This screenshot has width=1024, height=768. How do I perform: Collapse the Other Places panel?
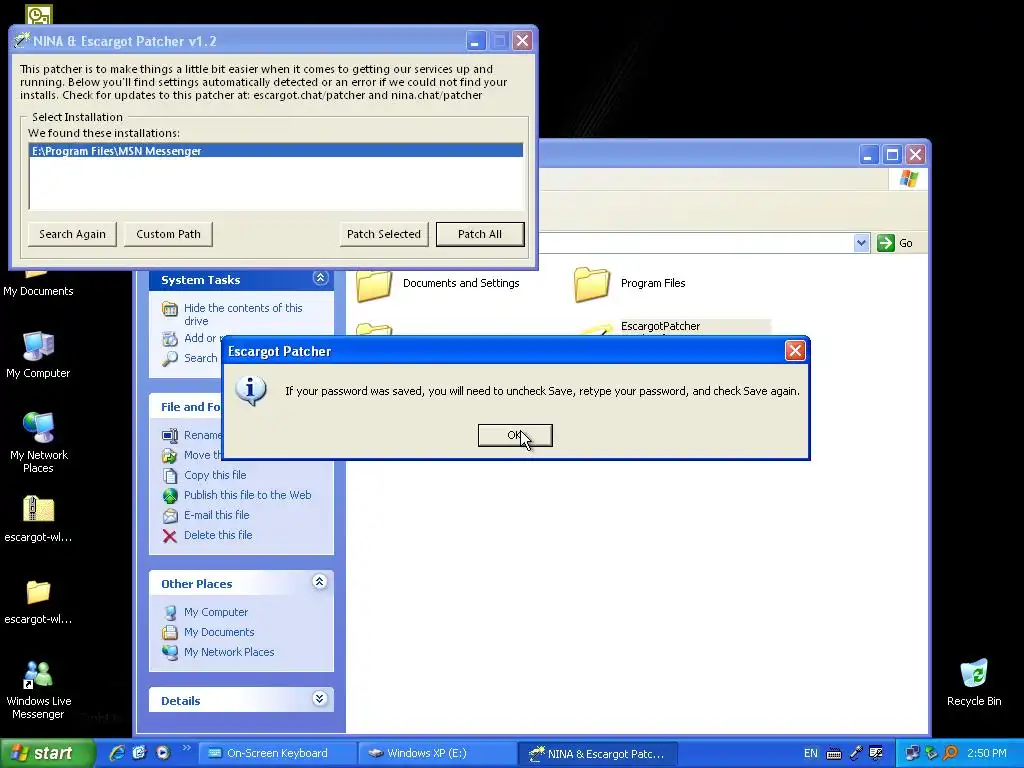[319, 582]
